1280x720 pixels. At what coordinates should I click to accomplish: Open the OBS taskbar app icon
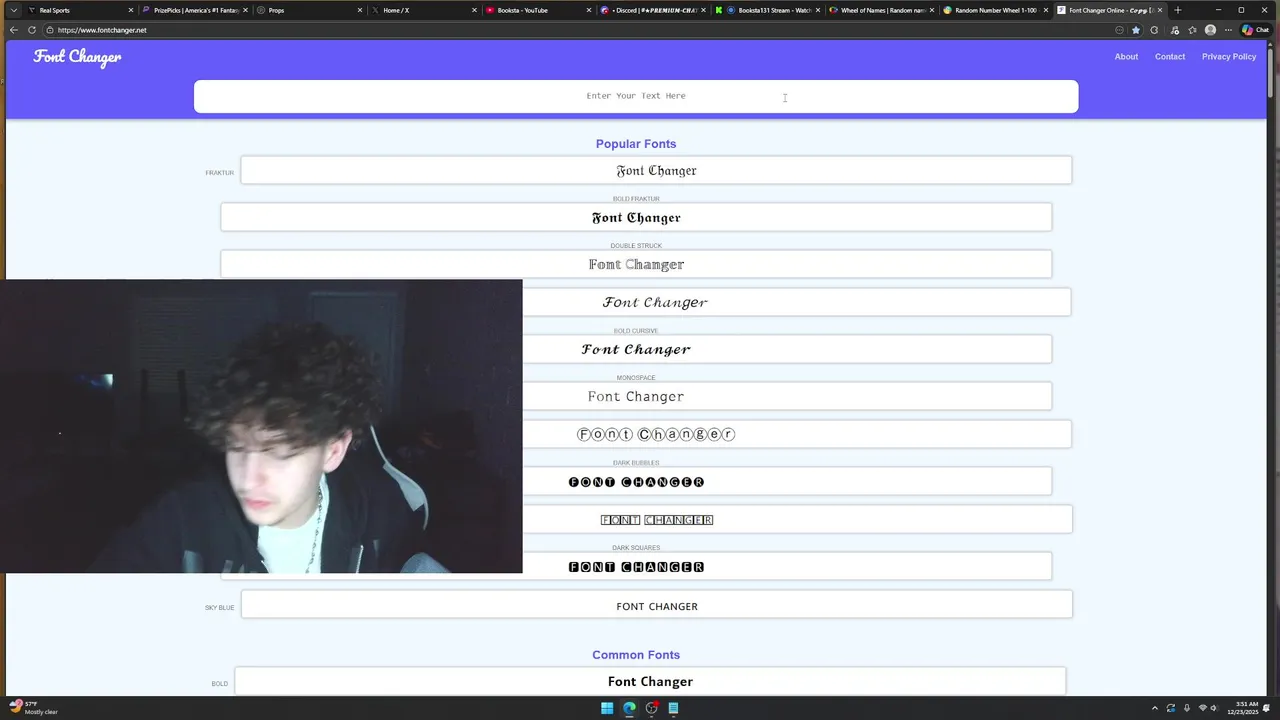tap(651, 708)
